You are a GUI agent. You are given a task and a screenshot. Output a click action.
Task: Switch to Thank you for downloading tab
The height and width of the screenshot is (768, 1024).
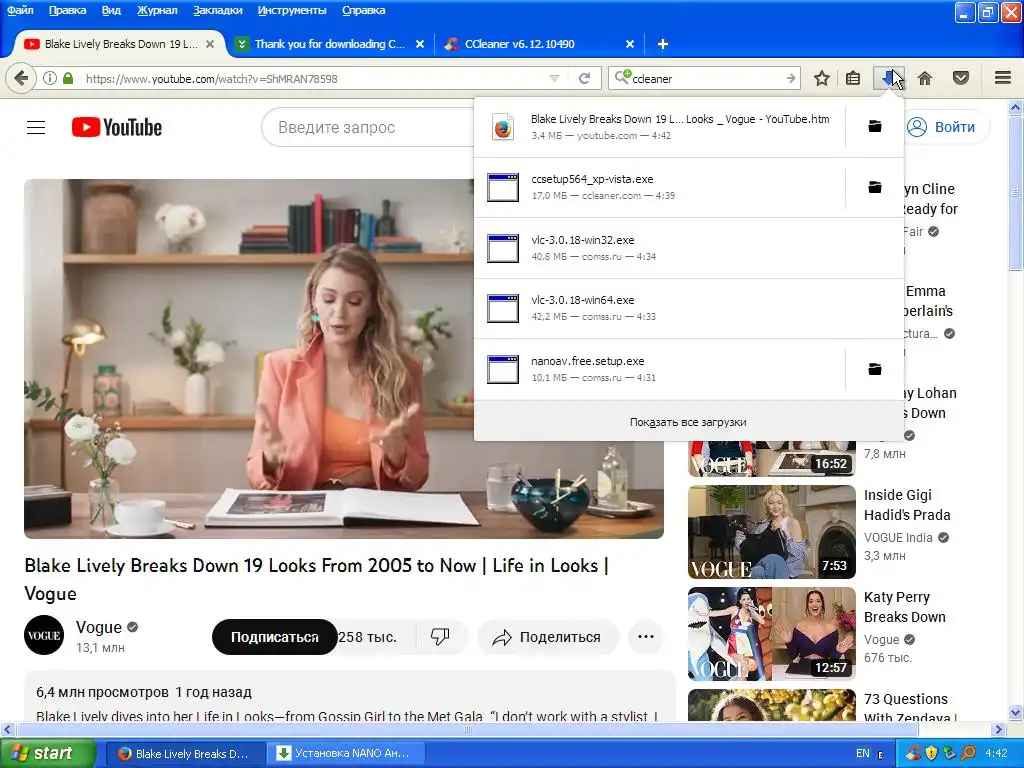(330, 44)
